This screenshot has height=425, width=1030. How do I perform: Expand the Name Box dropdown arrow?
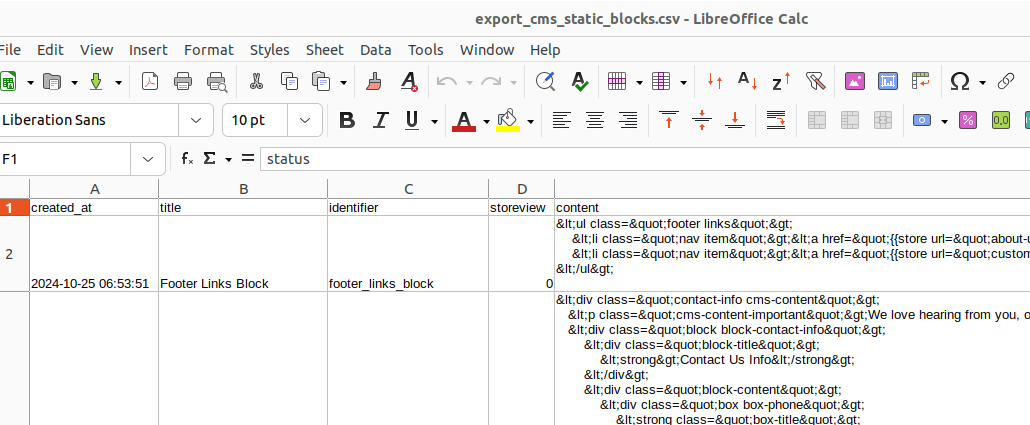(x=148, y=159)
